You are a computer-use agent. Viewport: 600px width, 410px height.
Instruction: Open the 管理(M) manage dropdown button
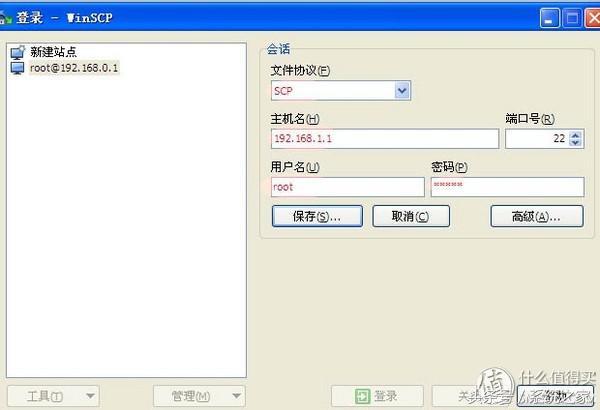pos(199,396)
